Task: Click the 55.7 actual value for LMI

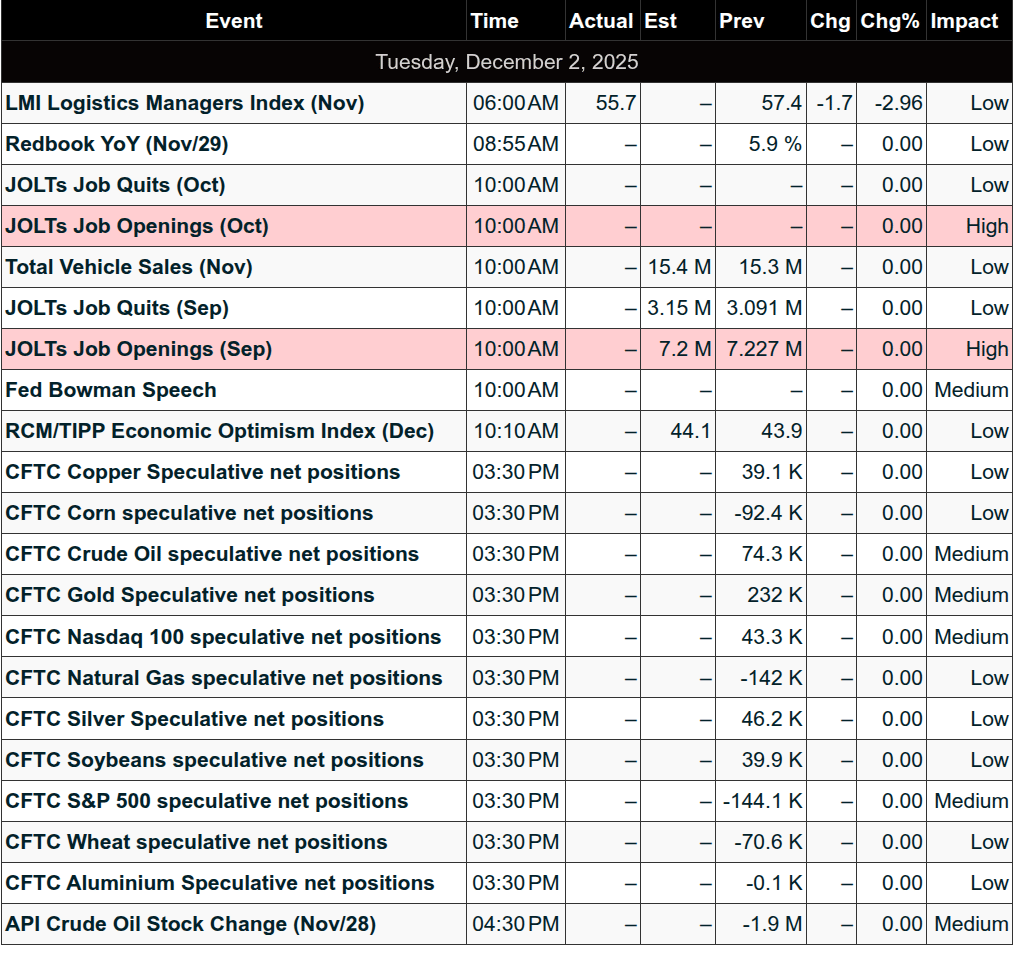Action: point(616,103)
